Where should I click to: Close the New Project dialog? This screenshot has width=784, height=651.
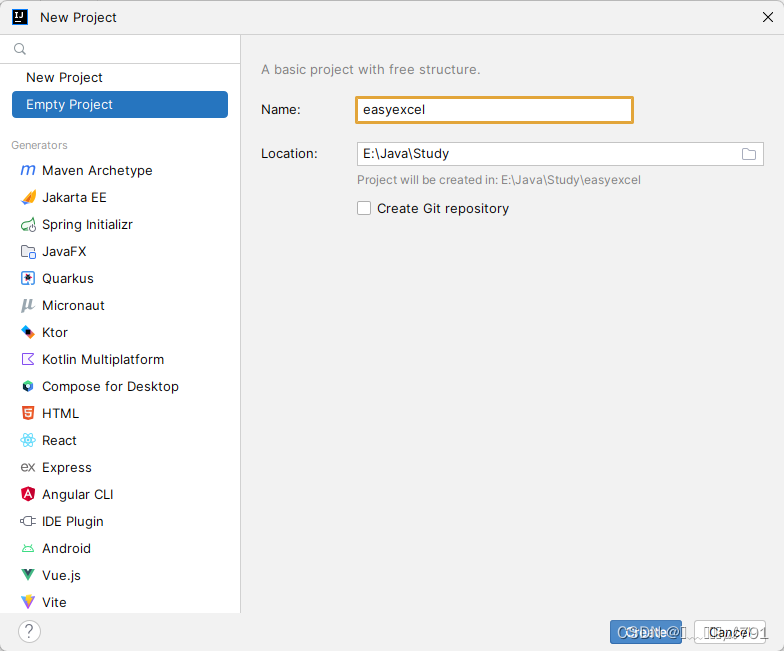pos(768,18)
